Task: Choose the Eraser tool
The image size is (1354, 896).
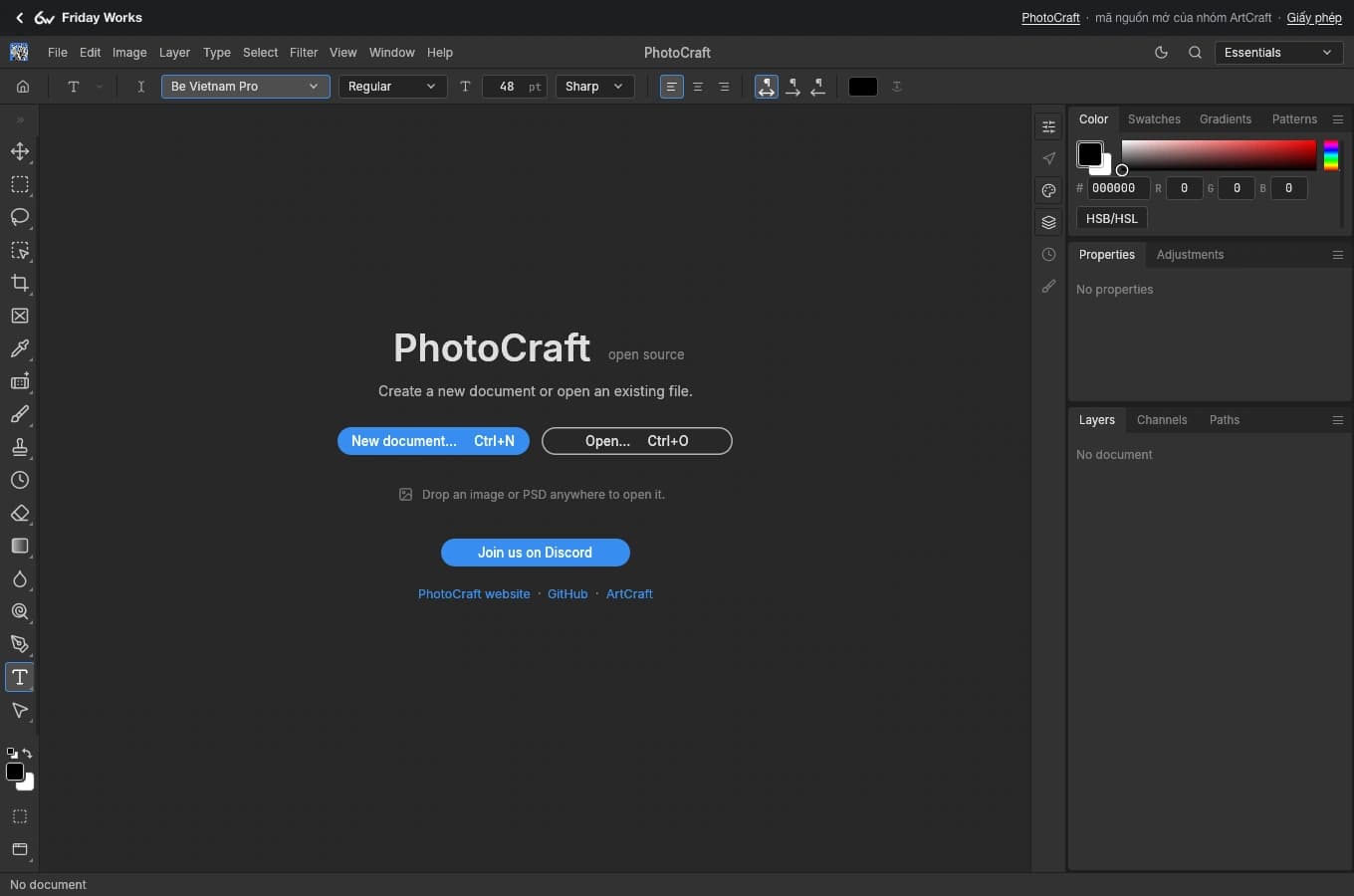Action: pos(20,513)
